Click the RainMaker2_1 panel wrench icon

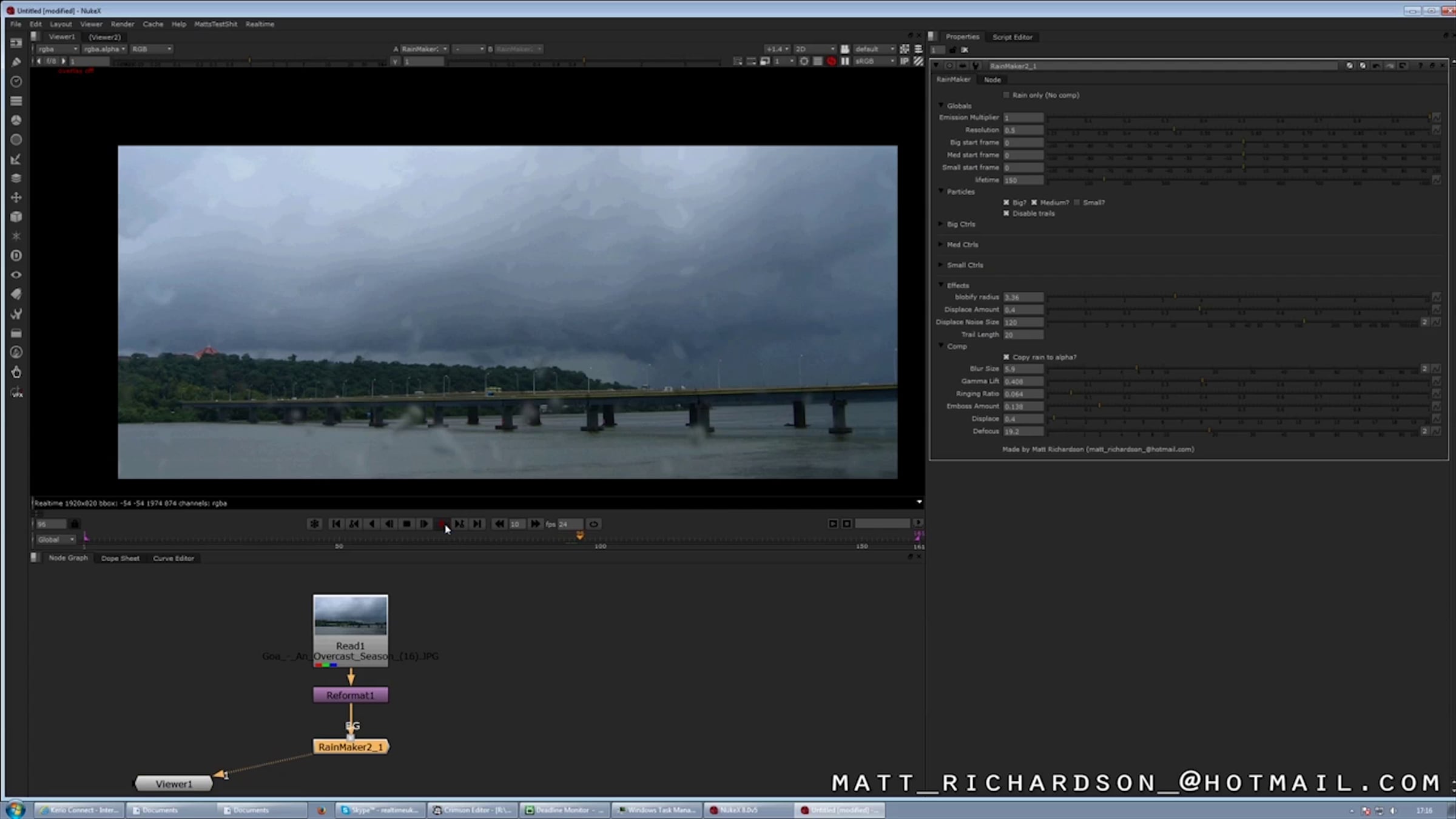pyautogui.click(x=976, y=66)
